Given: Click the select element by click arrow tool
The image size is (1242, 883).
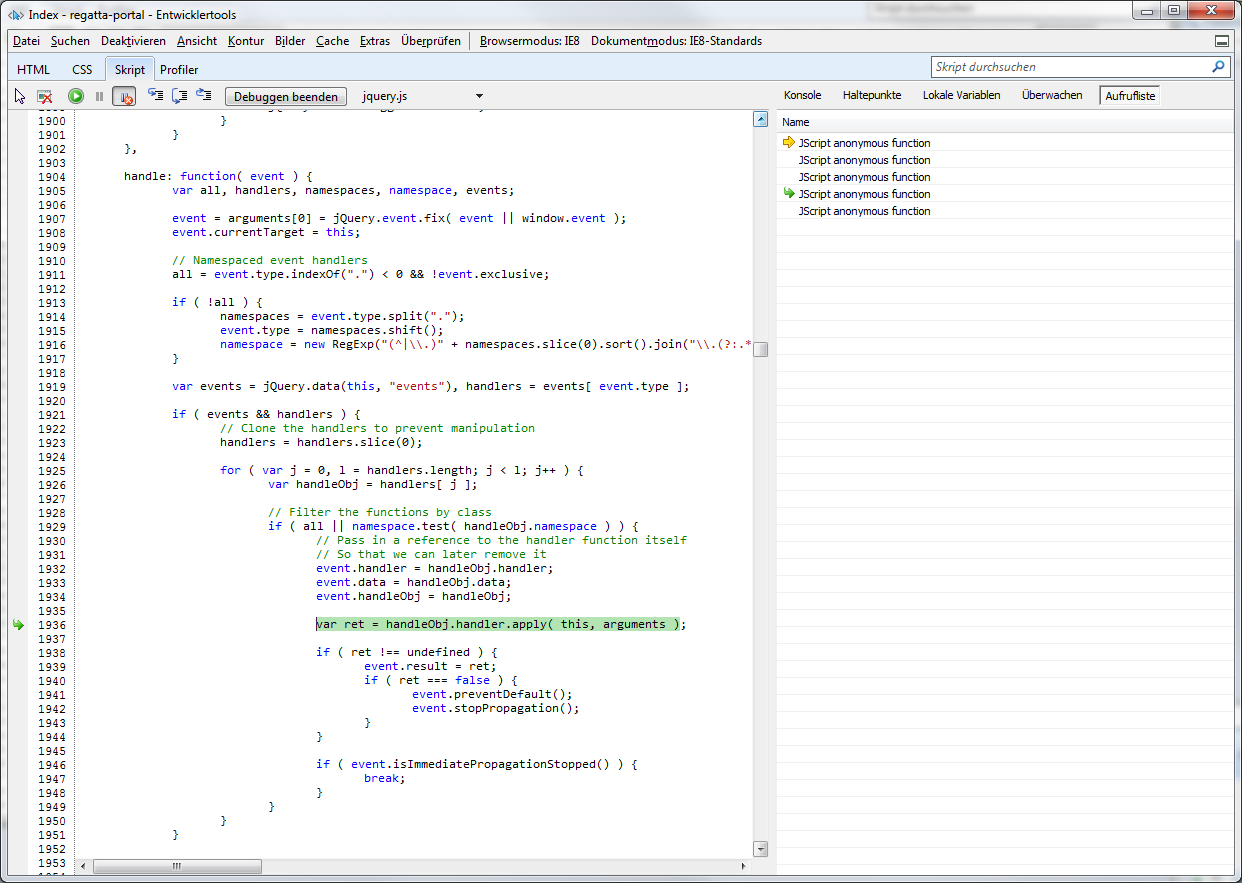Looking at the screenshot, I should (20, 96).
